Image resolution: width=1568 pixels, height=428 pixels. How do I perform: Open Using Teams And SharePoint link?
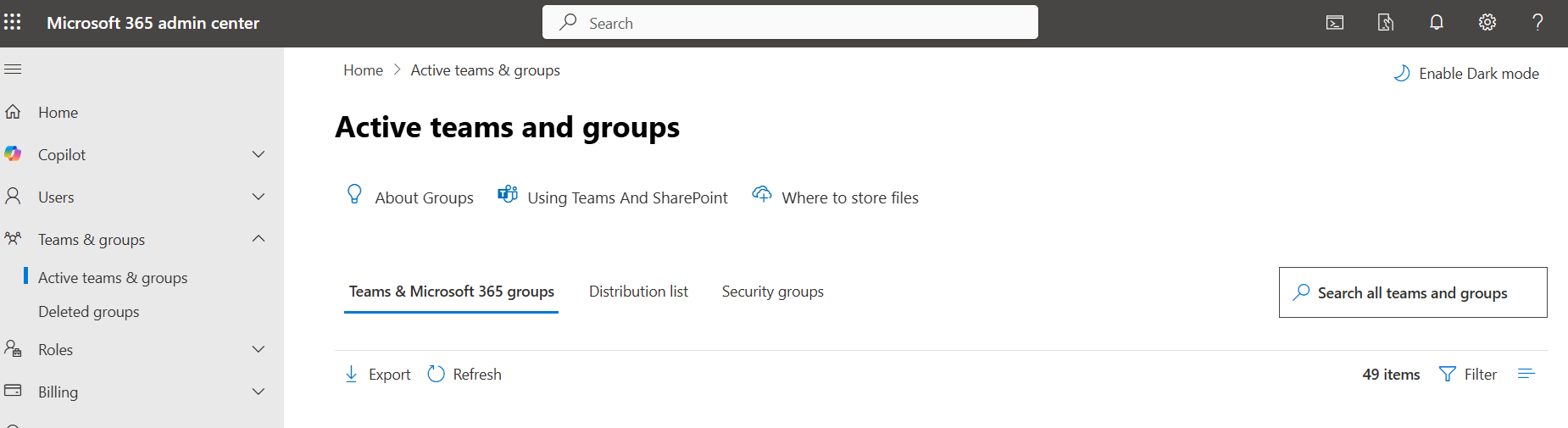click(x=627, y=197)
